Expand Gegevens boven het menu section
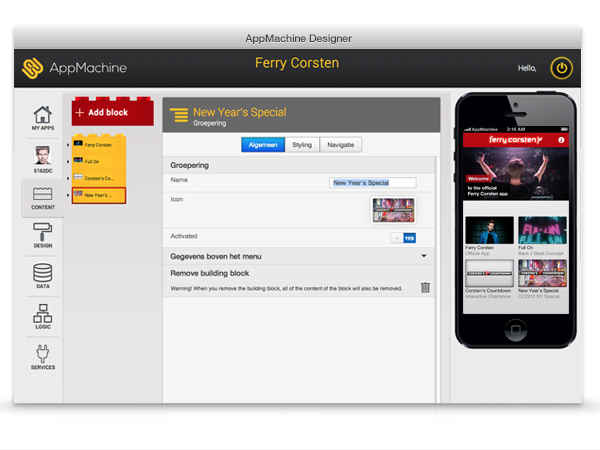The height and width of the screenshot is (450, 600). [x=423, y=256]
